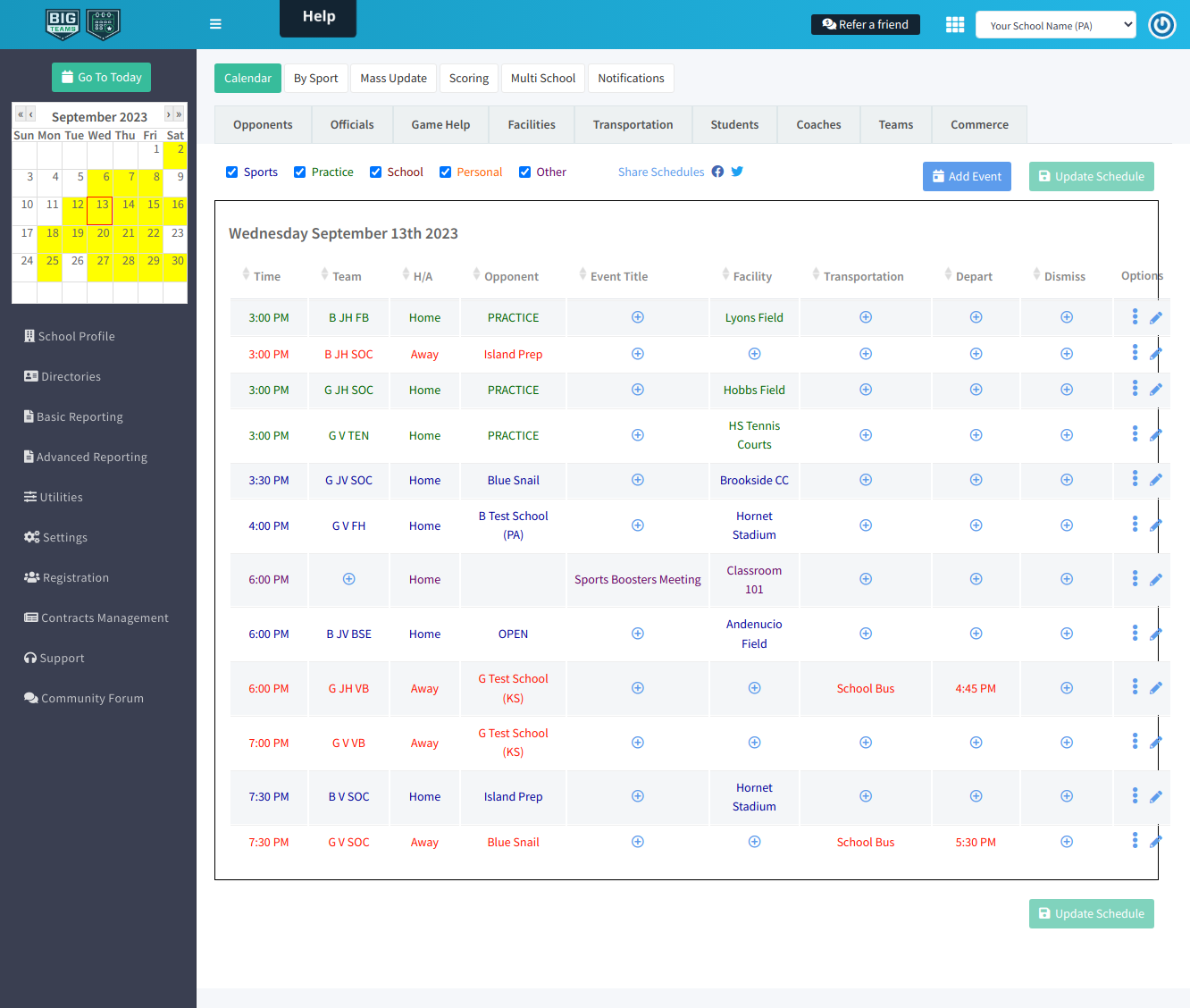
Task: Open the Transportation tab
Action: [633, 124]
